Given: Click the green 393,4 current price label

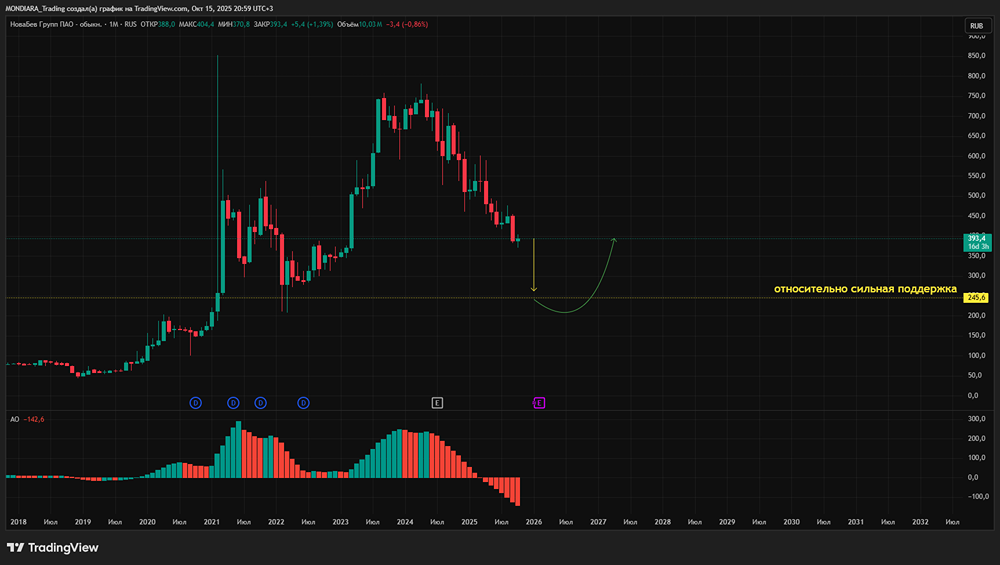Looking at the screenshot, I should (977, 242).
